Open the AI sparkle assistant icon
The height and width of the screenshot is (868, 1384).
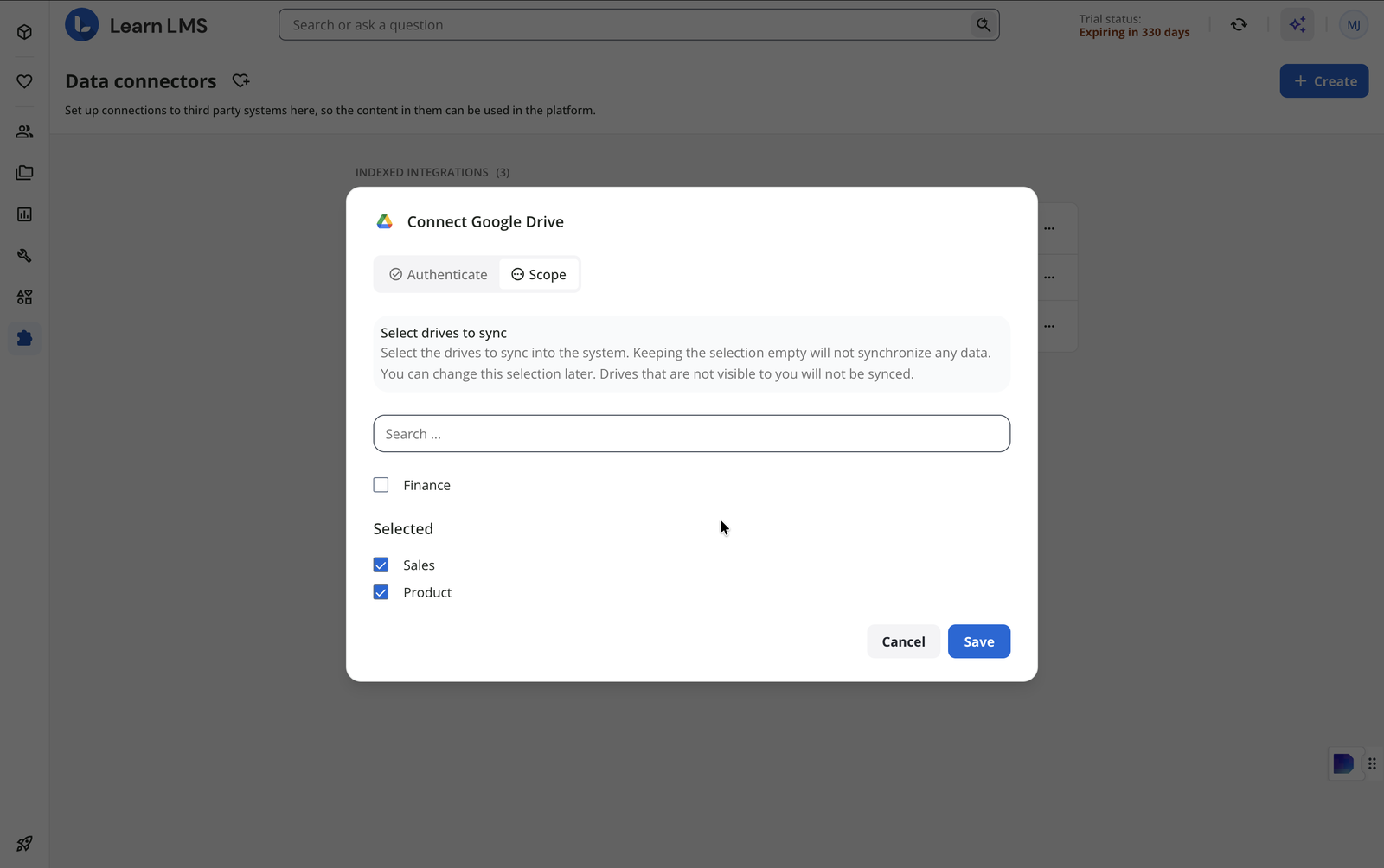click(1297, 25)
